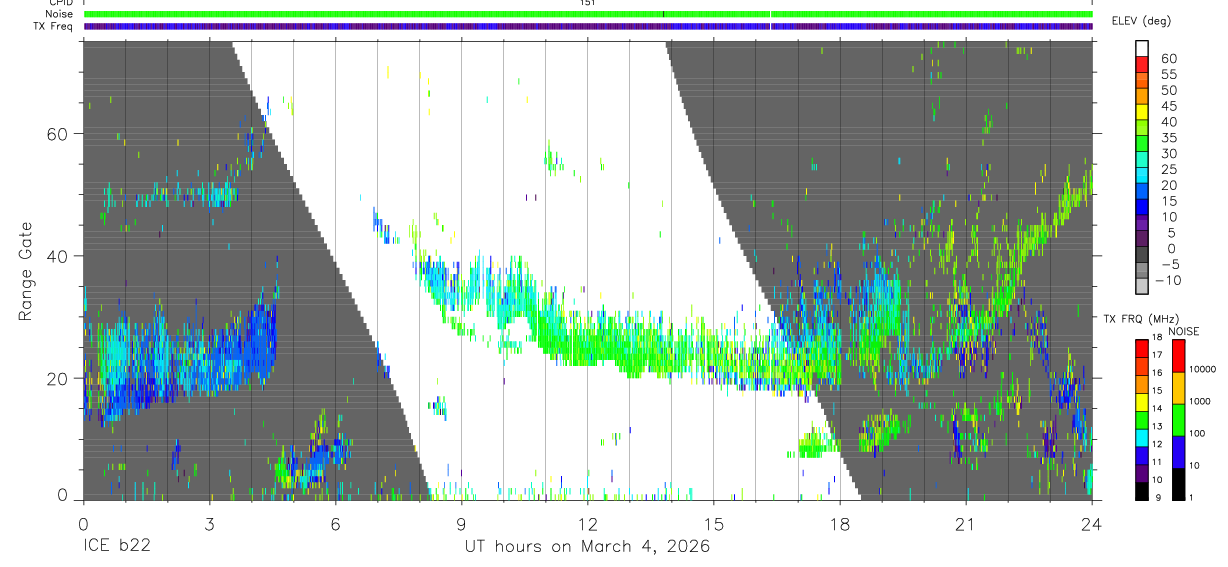Click the "ELEV (deg)" legend title
1228x567 pixels.
click(1141, 21)
